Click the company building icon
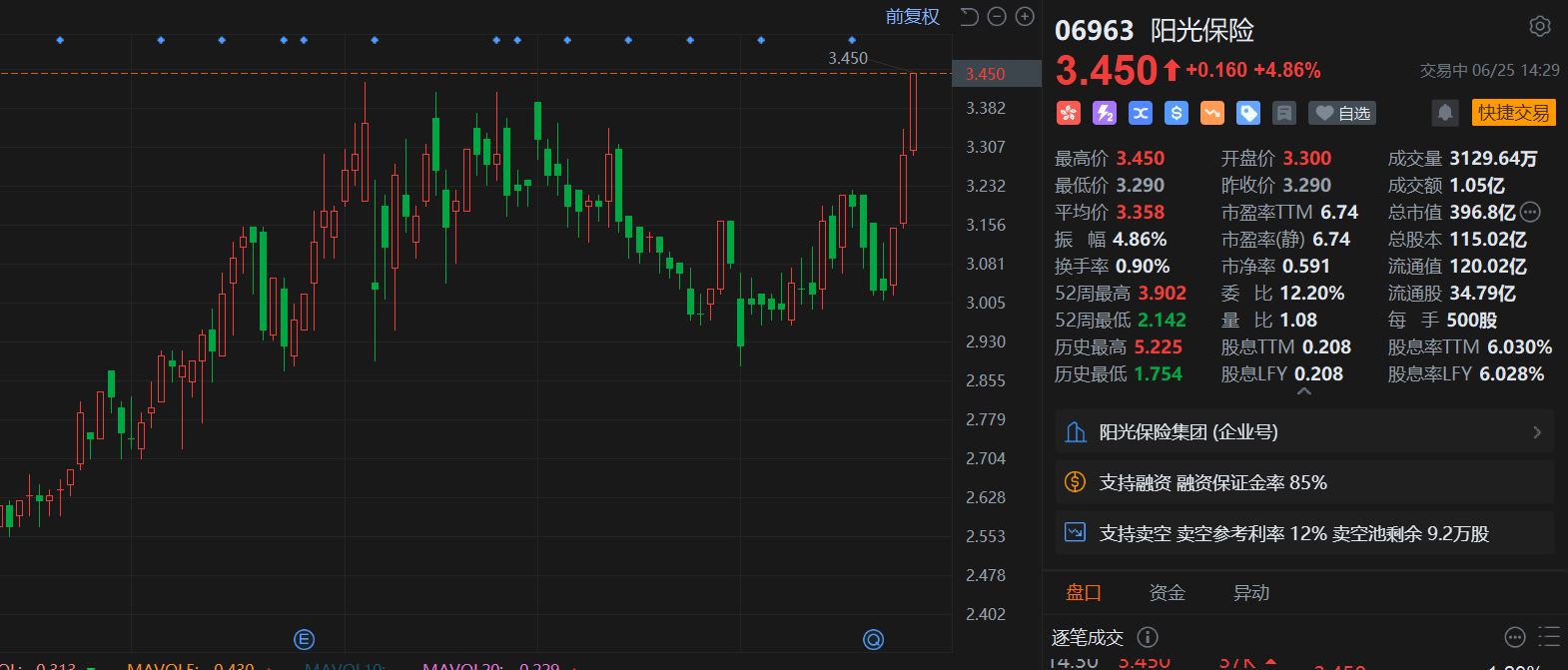Viewport: 1568px width, 670px height. click(1076, 431)
